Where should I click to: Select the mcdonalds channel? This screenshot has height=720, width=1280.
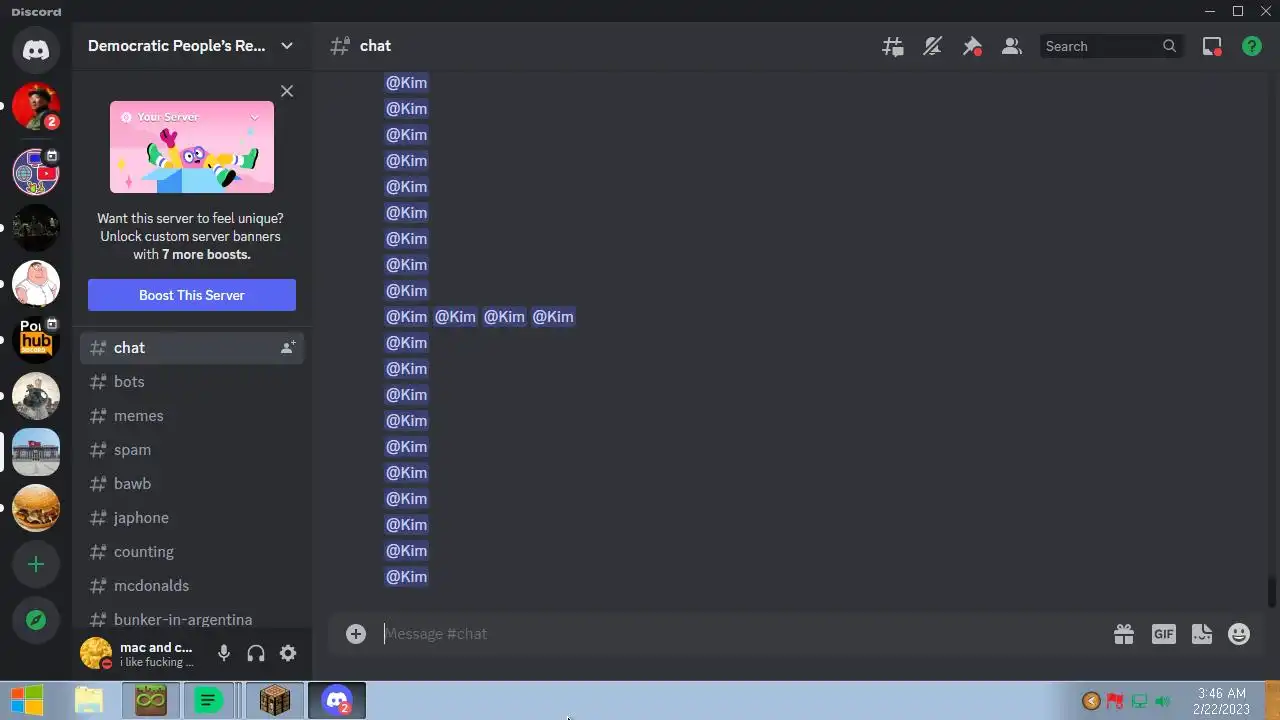pyautogui.click(x=192, y=586)
